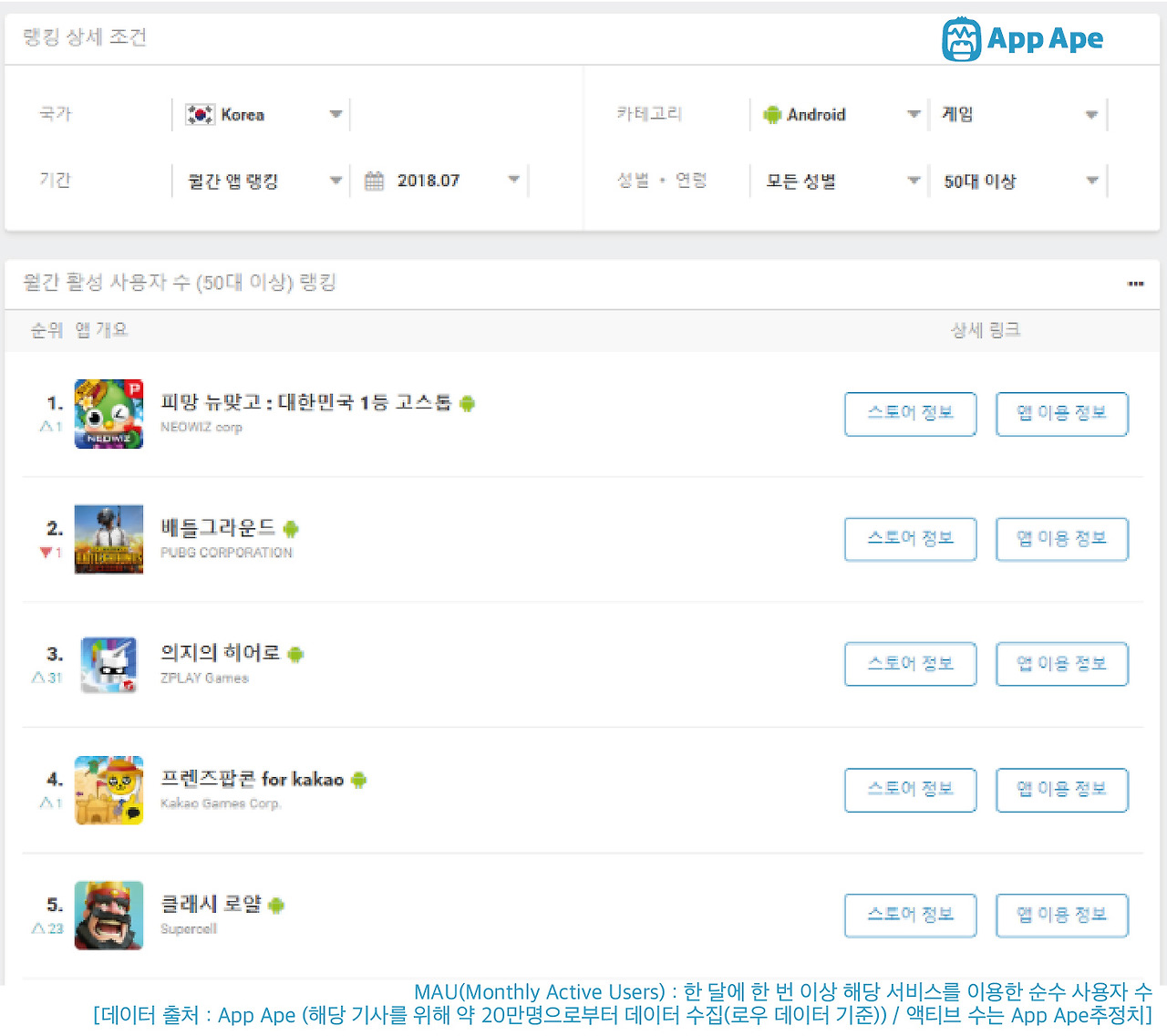Click the App Ape logo
This screenshot has width=1167, height=1036.
[x=1022, y=39]
